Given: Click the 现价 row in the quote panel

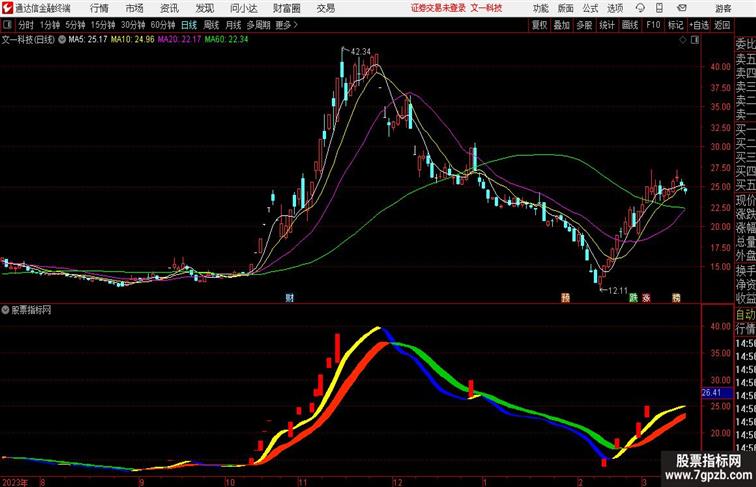Looking at the screenshot, I should click(x=745, y=201).
